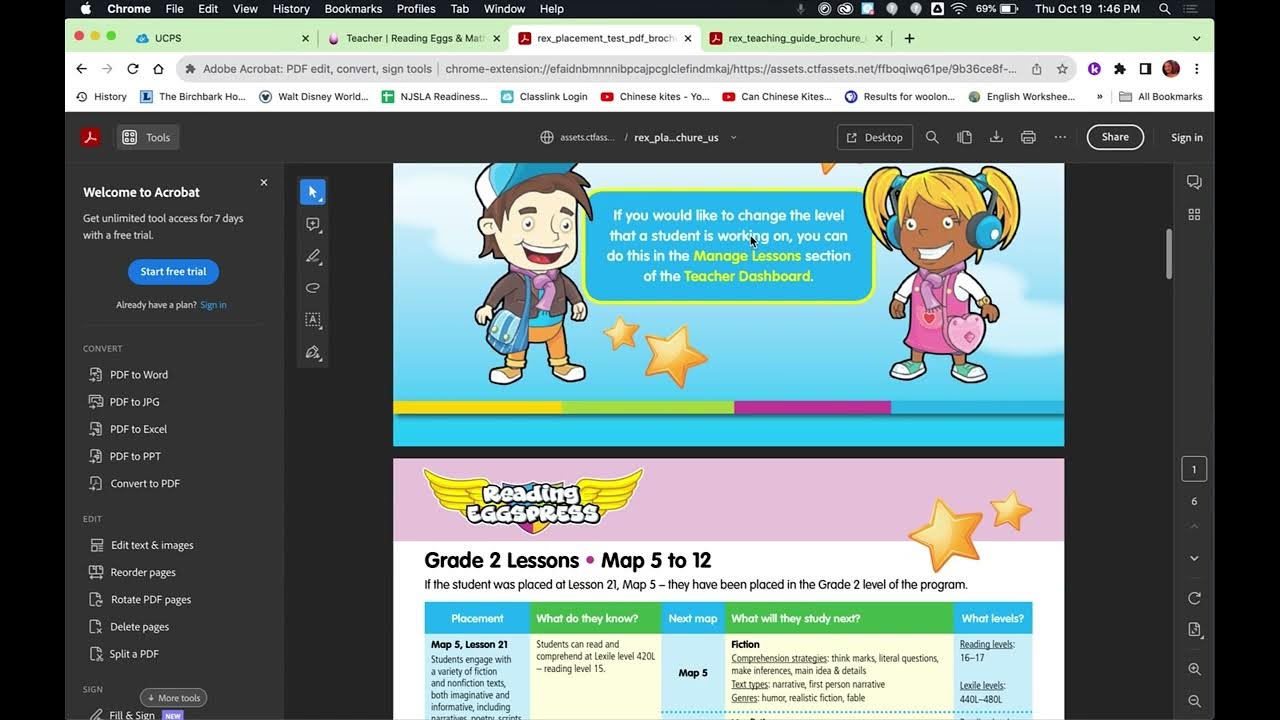The image size is (1280, 720).
Task: Download the PDF file
Action: [996, 137]
